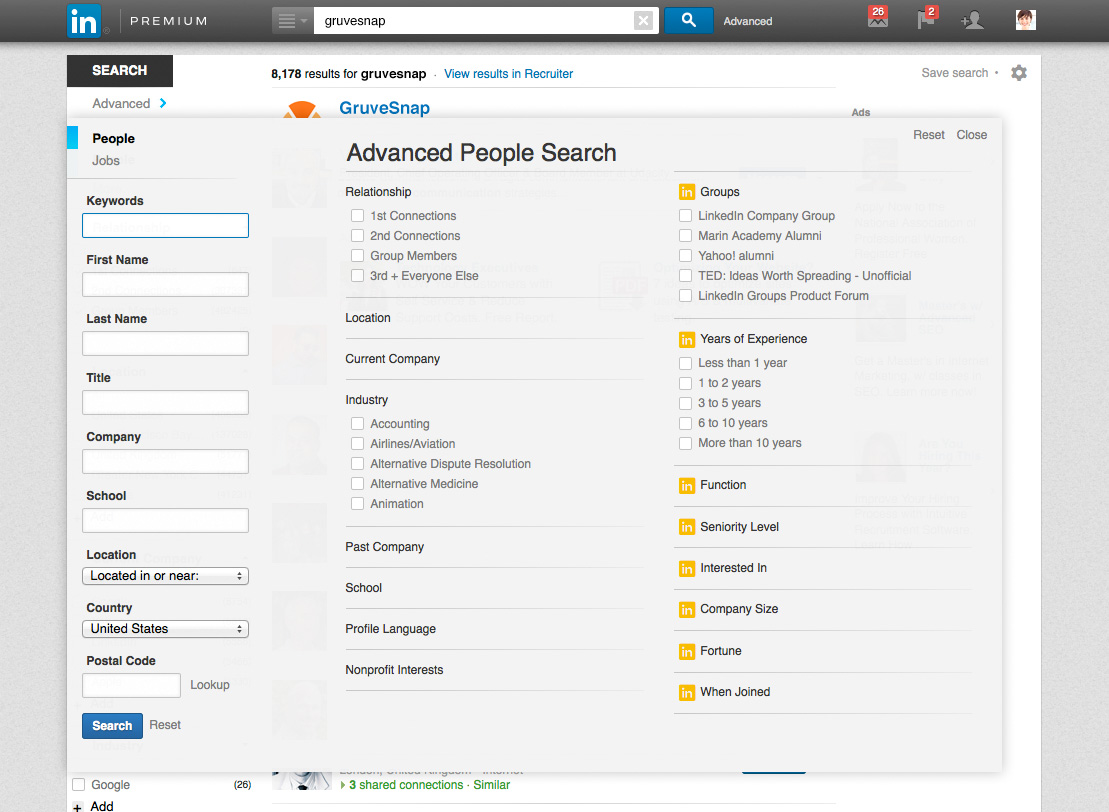Tick the Airlines/Aviation checkbox
Viewport: 1109px width, 812px height.
click(357, 443)
